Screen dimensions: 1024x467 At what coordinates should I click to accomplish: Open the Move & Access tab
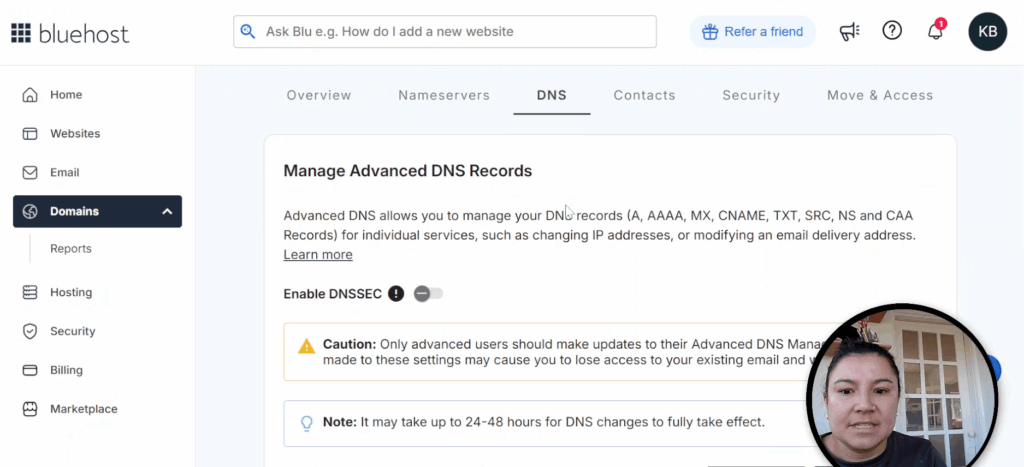[x=880, y=96]
